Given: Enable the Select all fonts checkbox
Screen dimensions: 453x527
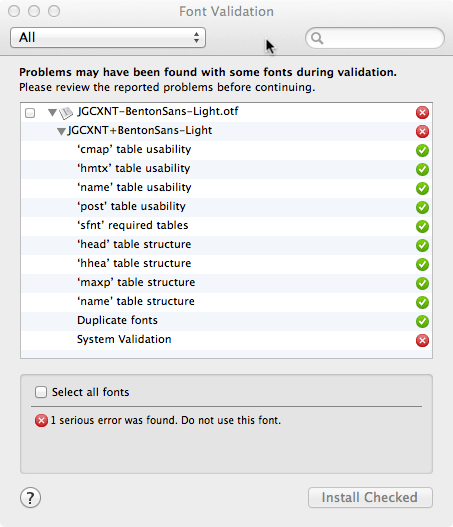Looking at the screenshot, I should pos(41,392).
